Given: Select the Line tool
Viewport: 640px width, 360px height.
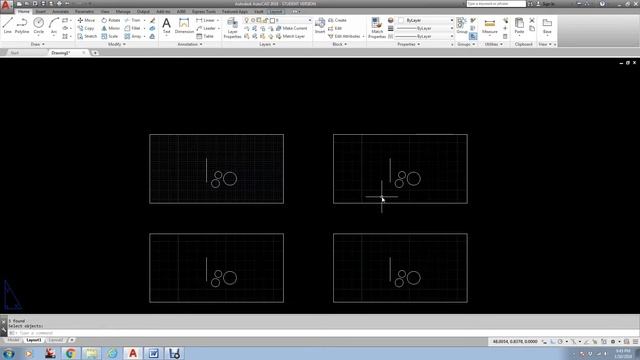Looking at the screenshot, I should [7, 25].
